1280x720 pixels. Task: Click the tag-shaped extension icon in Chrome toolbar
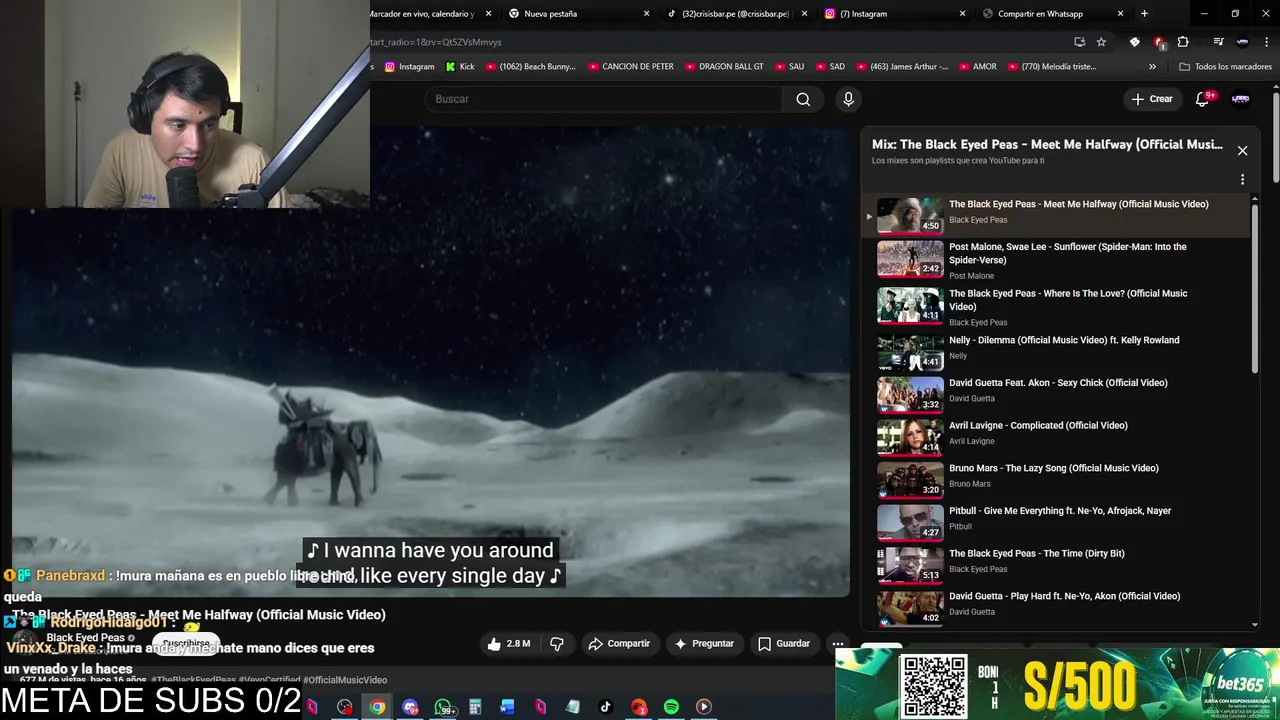(x=1134, y=42)
